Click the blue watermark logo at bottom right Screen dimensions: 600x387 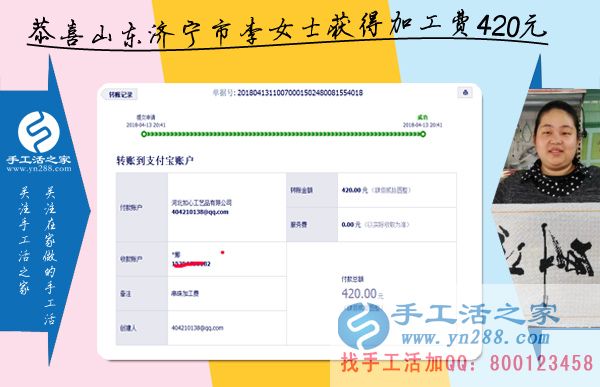[x=363, y=326]
